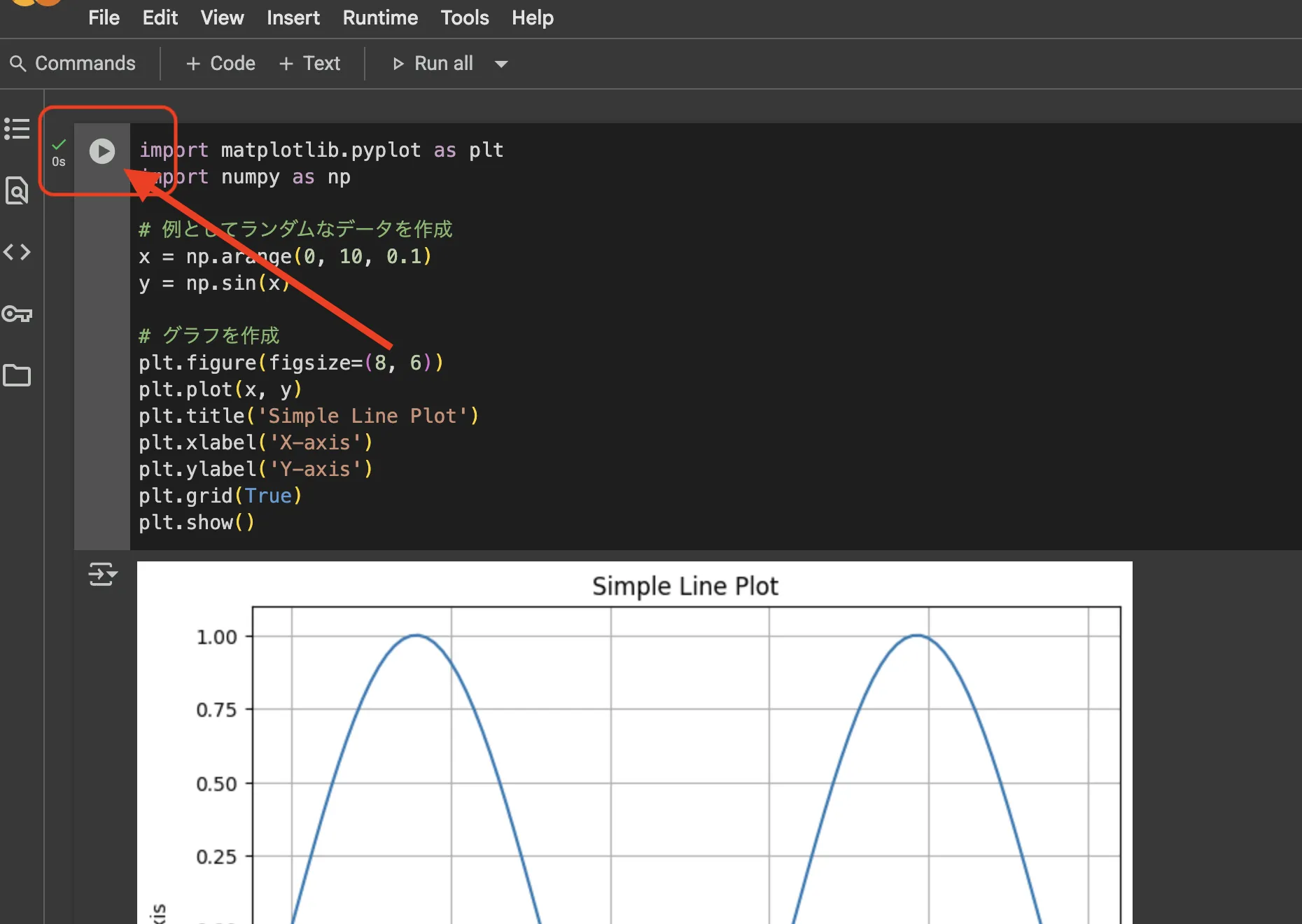The image size is (1302, 924).
Task: Open the table of contents sidebar icon
Action: [x=17, y=129]
